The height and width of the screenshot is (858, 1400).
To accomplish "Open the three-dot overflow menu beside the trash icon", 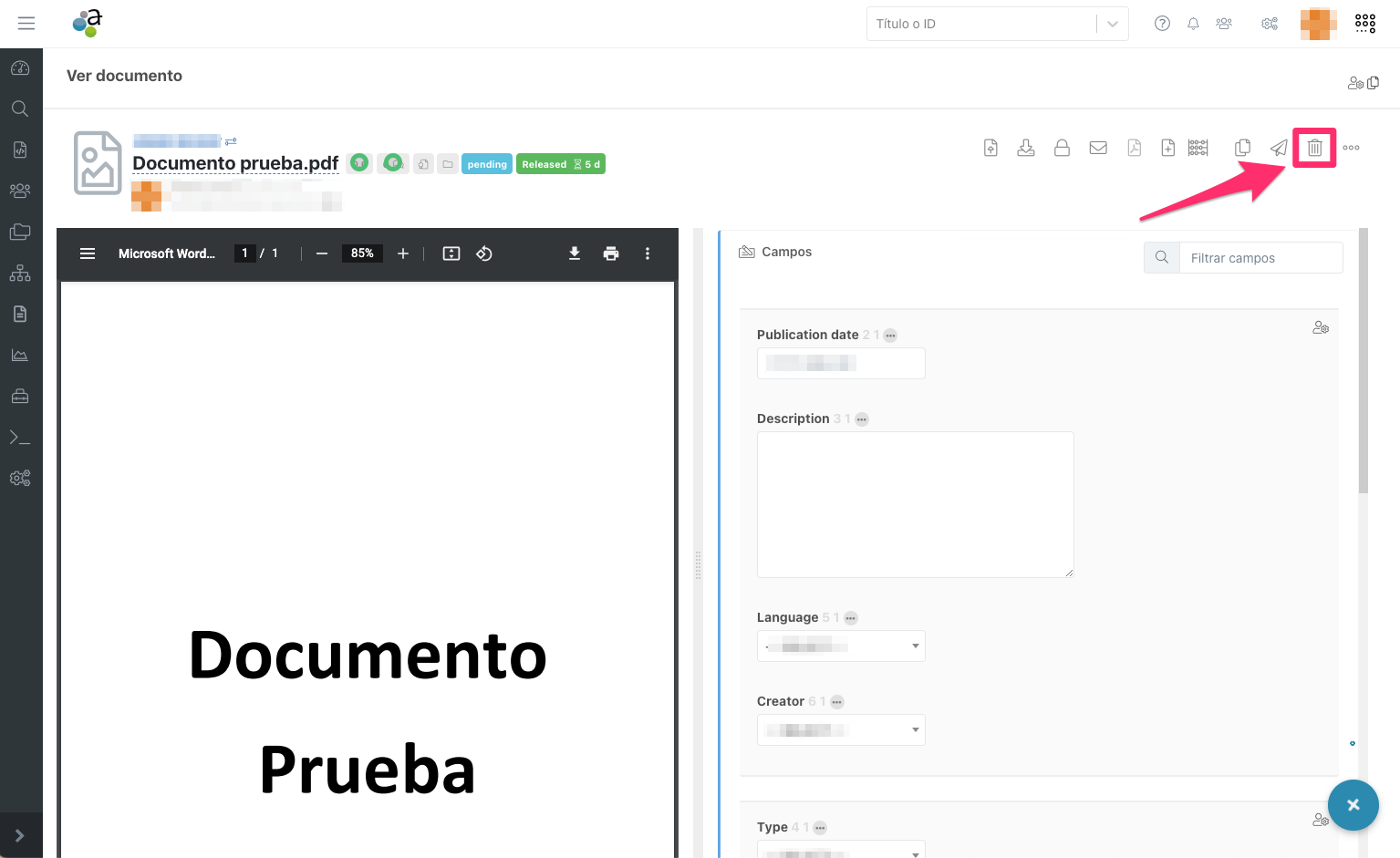I will [1351, 147].
